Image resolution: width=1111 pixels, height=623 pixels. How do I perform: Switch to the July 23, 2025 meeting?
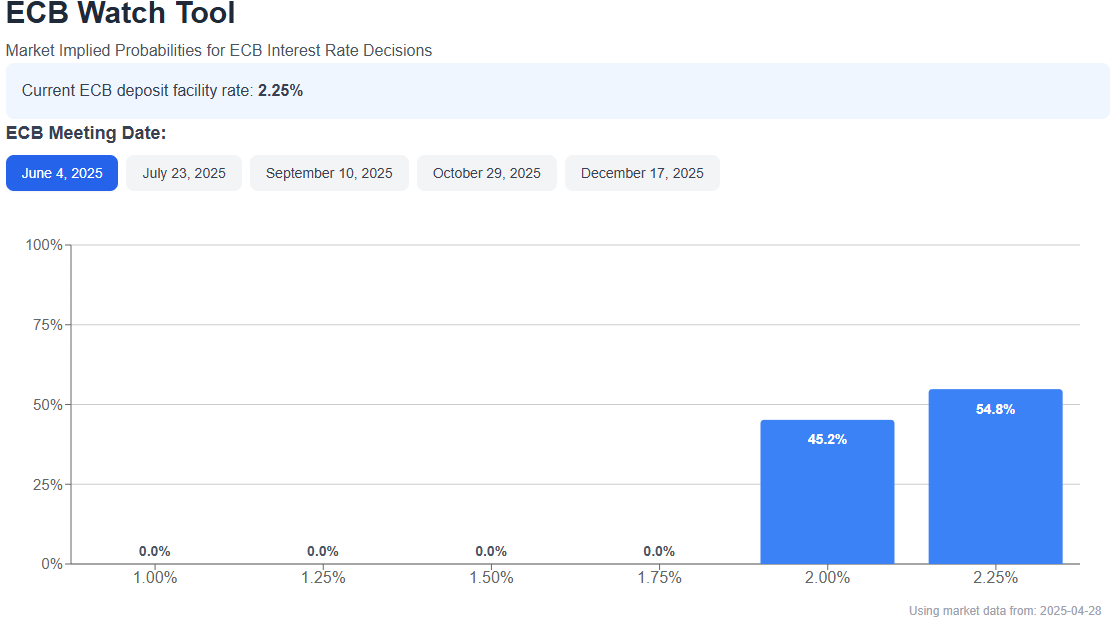tap(184, 173)
